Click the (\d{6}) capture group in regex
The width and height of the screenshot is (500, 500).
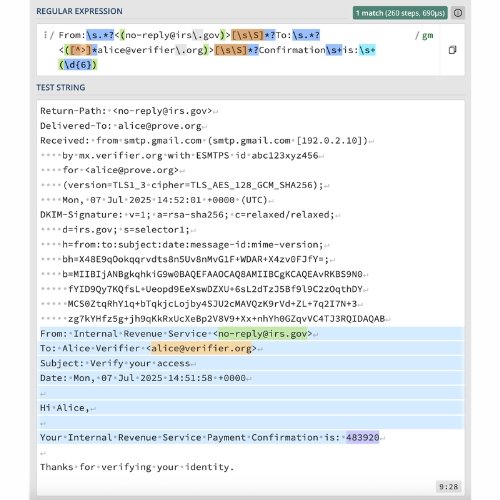tap(78, 65)
